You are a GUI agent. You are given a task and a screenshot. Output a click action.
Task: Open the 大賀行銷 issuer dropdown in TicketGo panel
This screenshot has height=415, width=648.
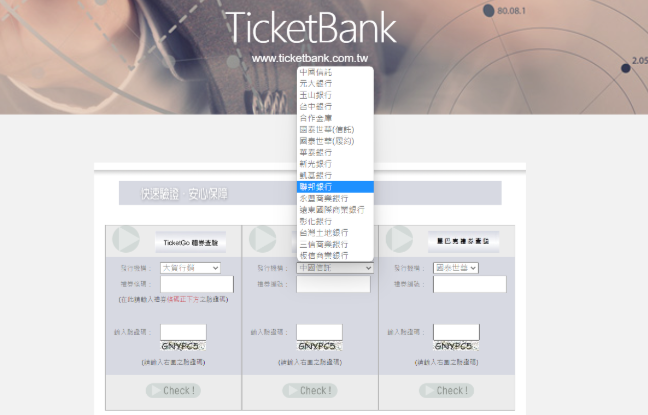[191, 268]
